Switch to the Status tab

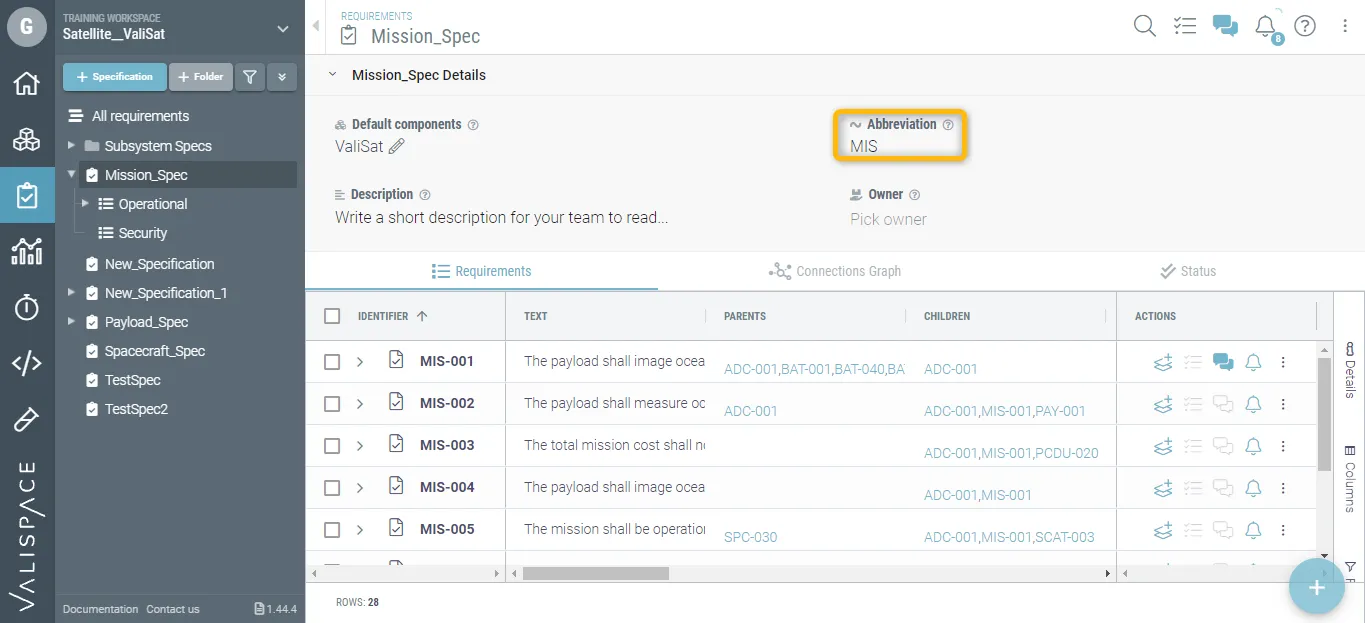coord(1187,271)
